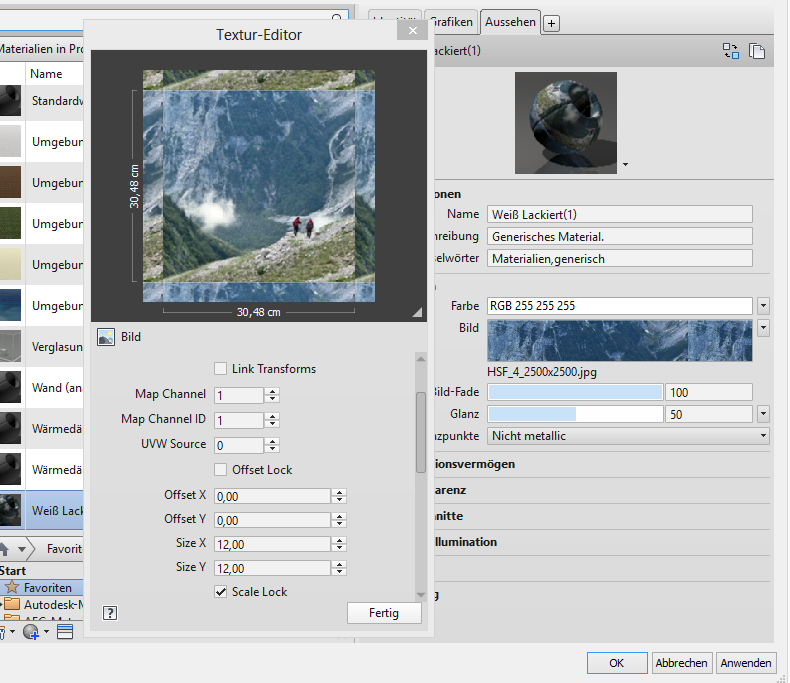Click the texture preview image in editor

259,186
